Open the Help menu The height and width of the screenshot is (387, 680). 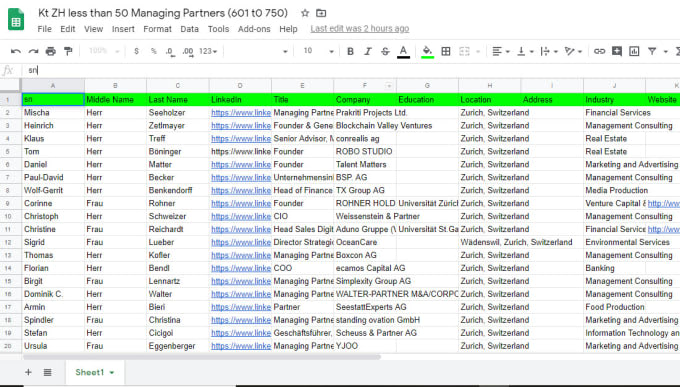point(288,29)
